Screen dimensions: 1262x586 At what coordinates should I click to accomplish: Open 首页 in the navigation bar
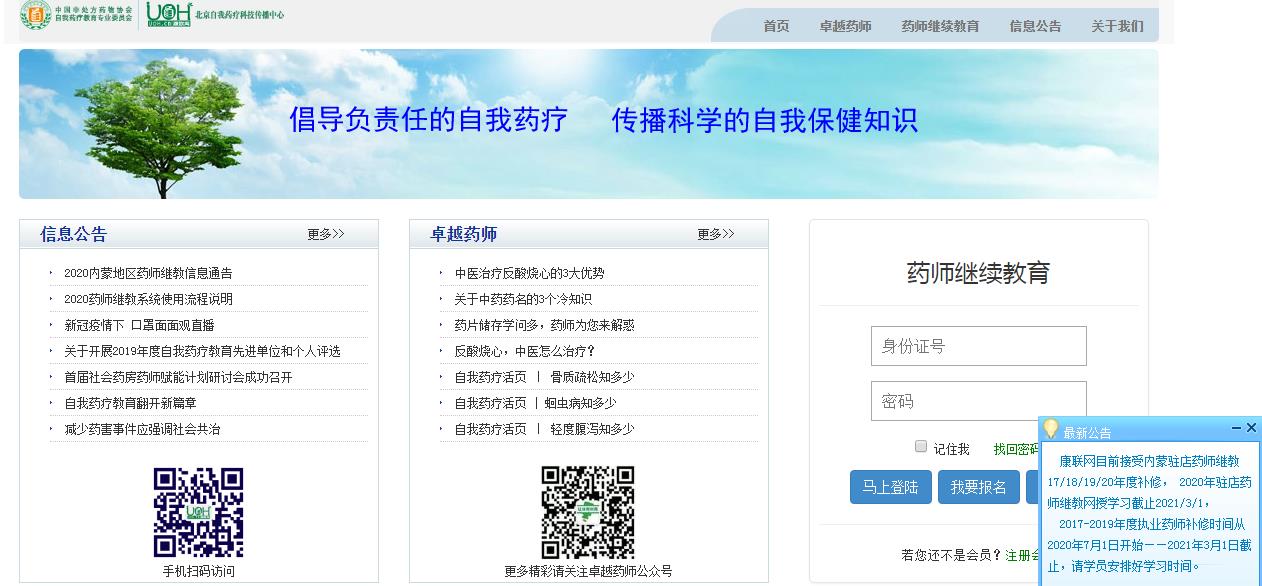coord(776,26)
